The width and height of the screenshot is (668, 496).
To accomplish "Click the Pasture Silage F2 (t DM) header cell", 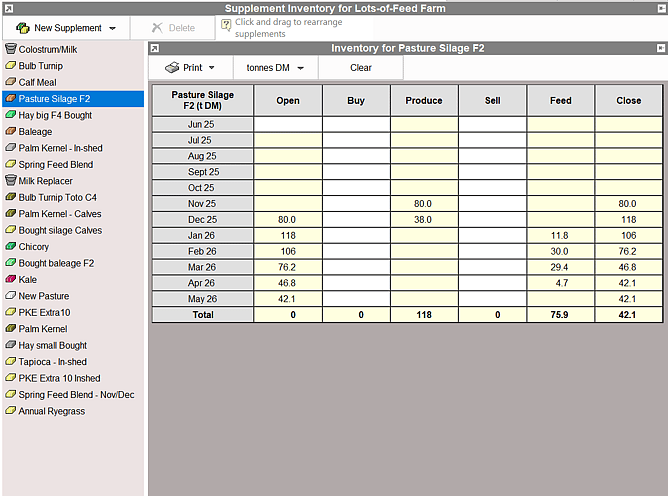I will [202, 101].
